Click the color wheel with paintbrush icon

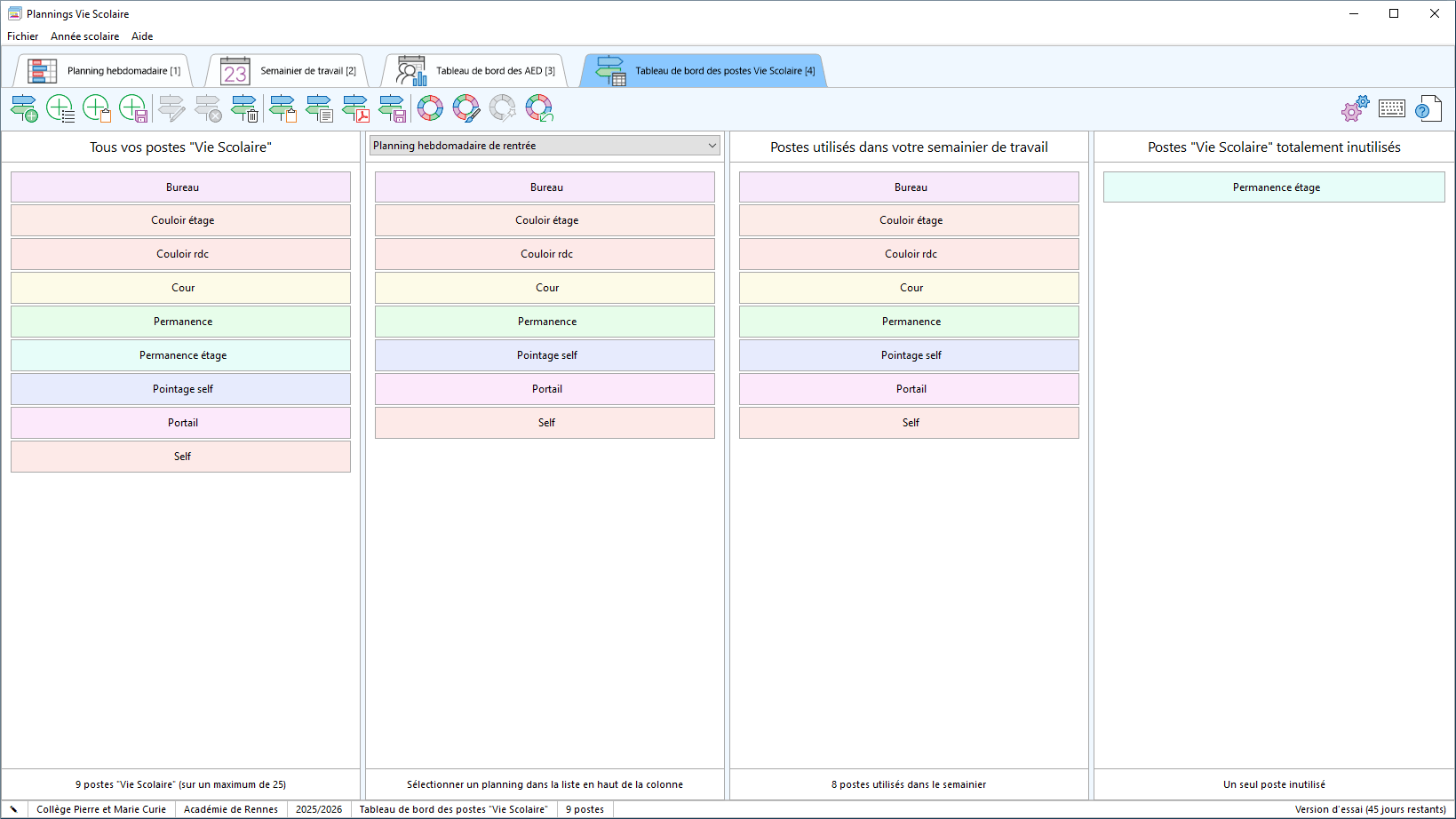(466, 108)
